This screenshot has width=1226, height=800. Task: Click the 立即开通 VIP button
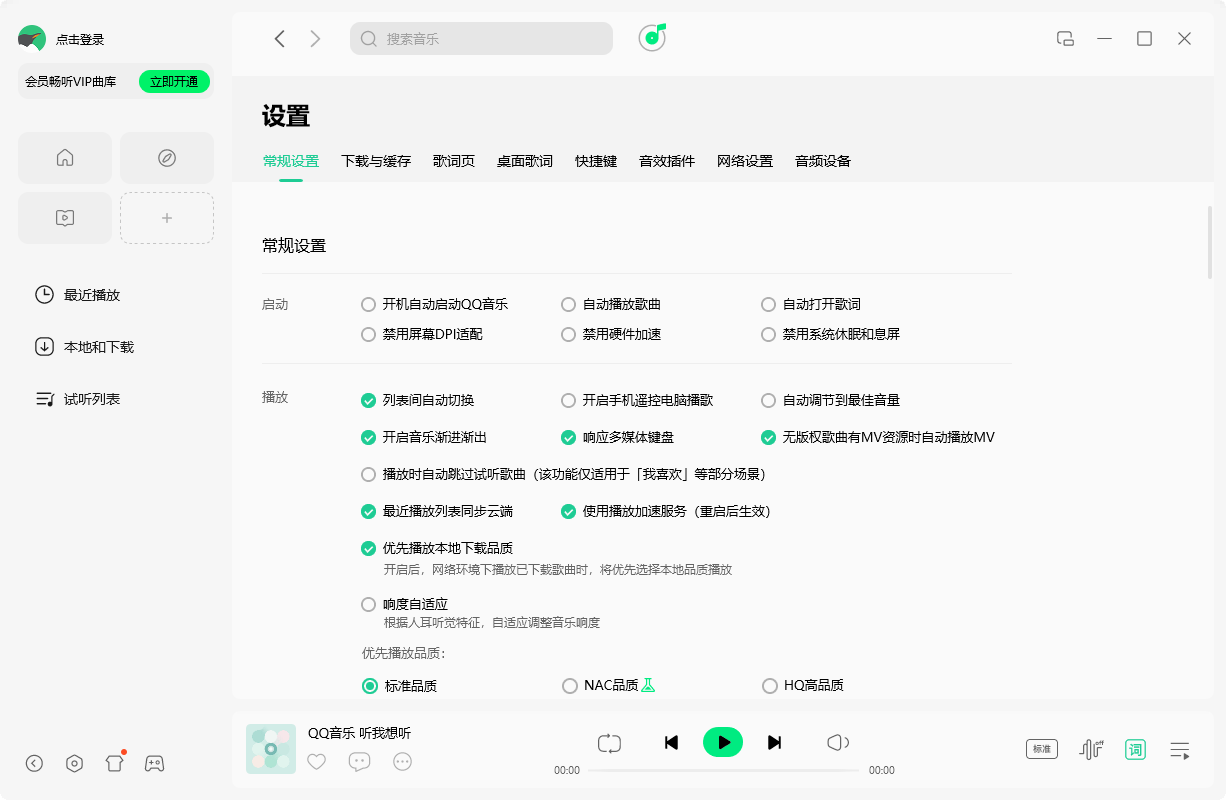[x=174, y=81]
